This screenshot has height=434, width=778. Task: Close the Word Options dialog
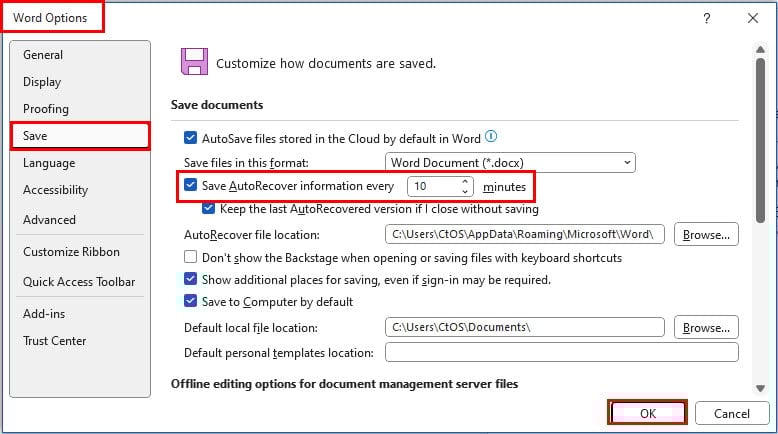click(x=753, y=18)
